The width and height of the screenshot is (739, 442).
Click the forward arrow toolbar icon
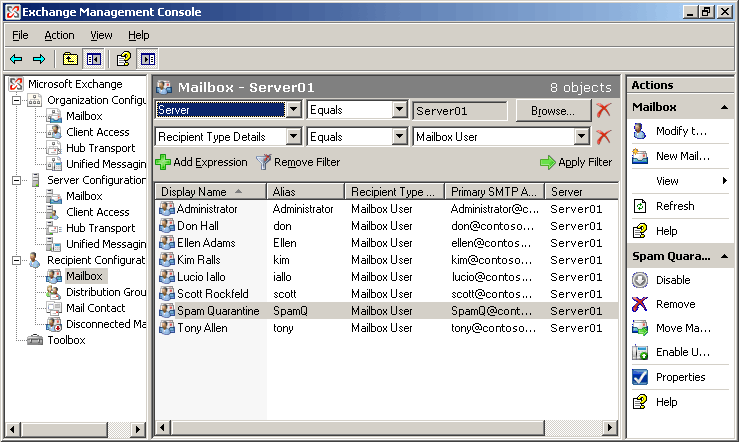tap(39, 59)
